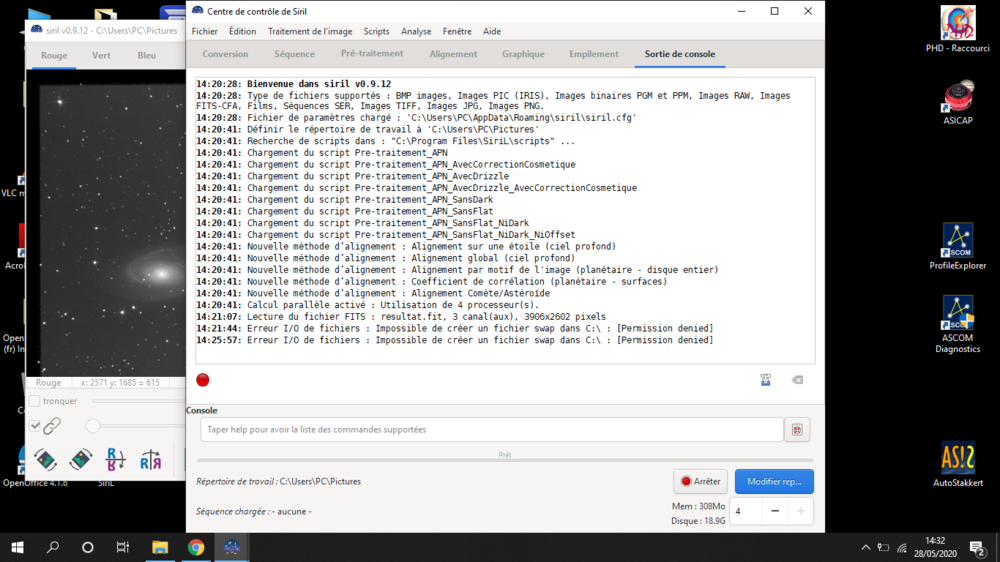Flip the image vertically (R over R icon)
This screenshot has height=562, width=1000.
coord(115,459)
